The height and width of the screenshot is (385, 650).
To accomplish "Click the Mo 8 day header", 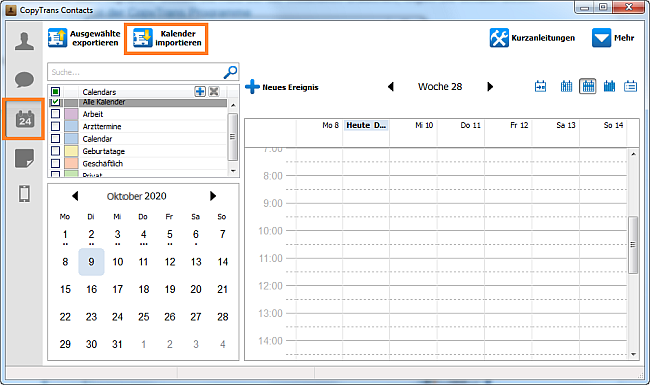I will coord(330,125).
